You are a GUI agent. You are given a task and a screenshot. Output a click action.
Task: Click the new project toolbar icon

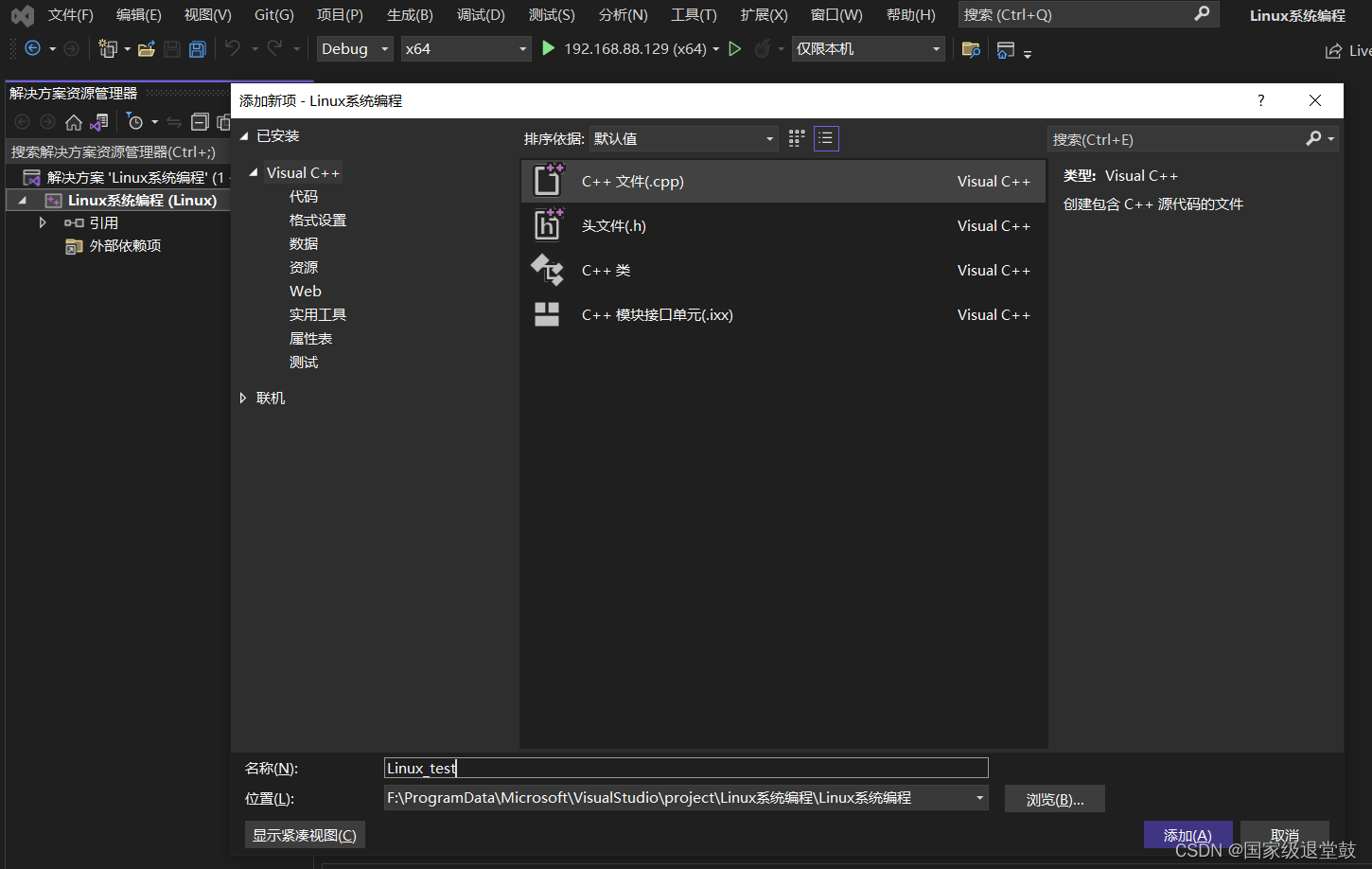point(108,48)
